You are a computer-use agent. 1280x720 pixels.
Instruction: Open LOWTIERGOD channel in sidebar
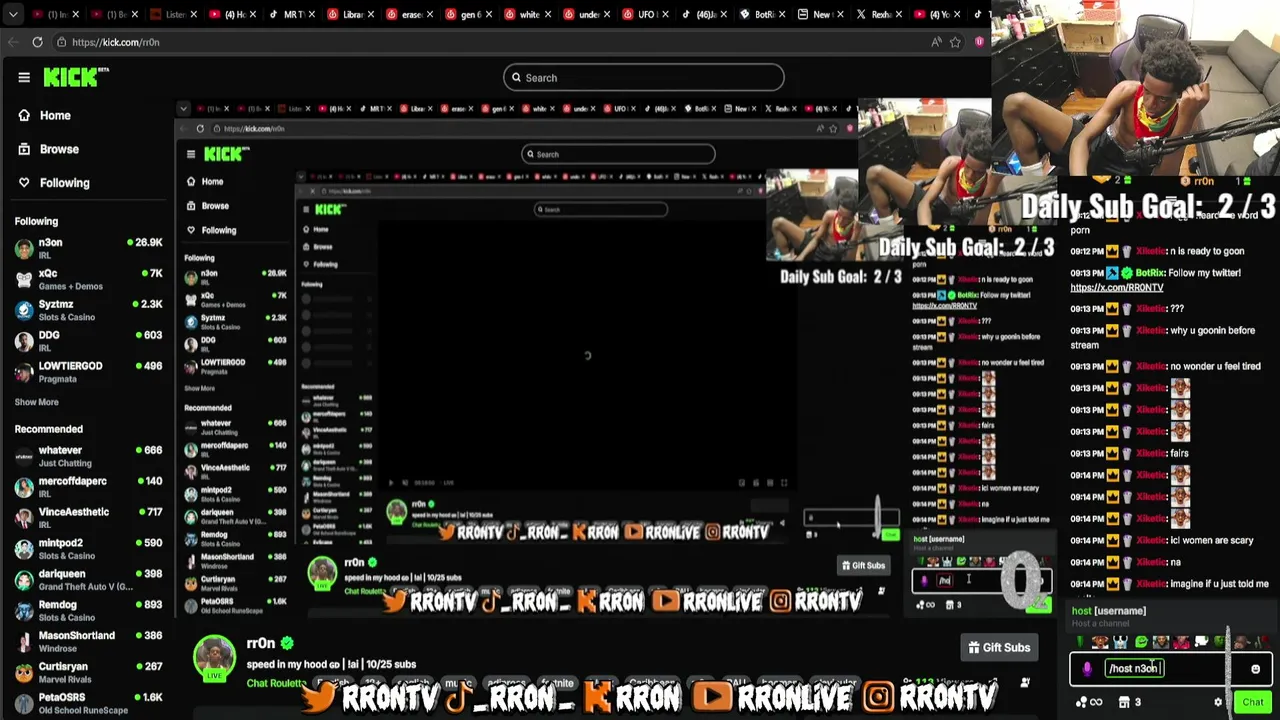click(88, 372)
